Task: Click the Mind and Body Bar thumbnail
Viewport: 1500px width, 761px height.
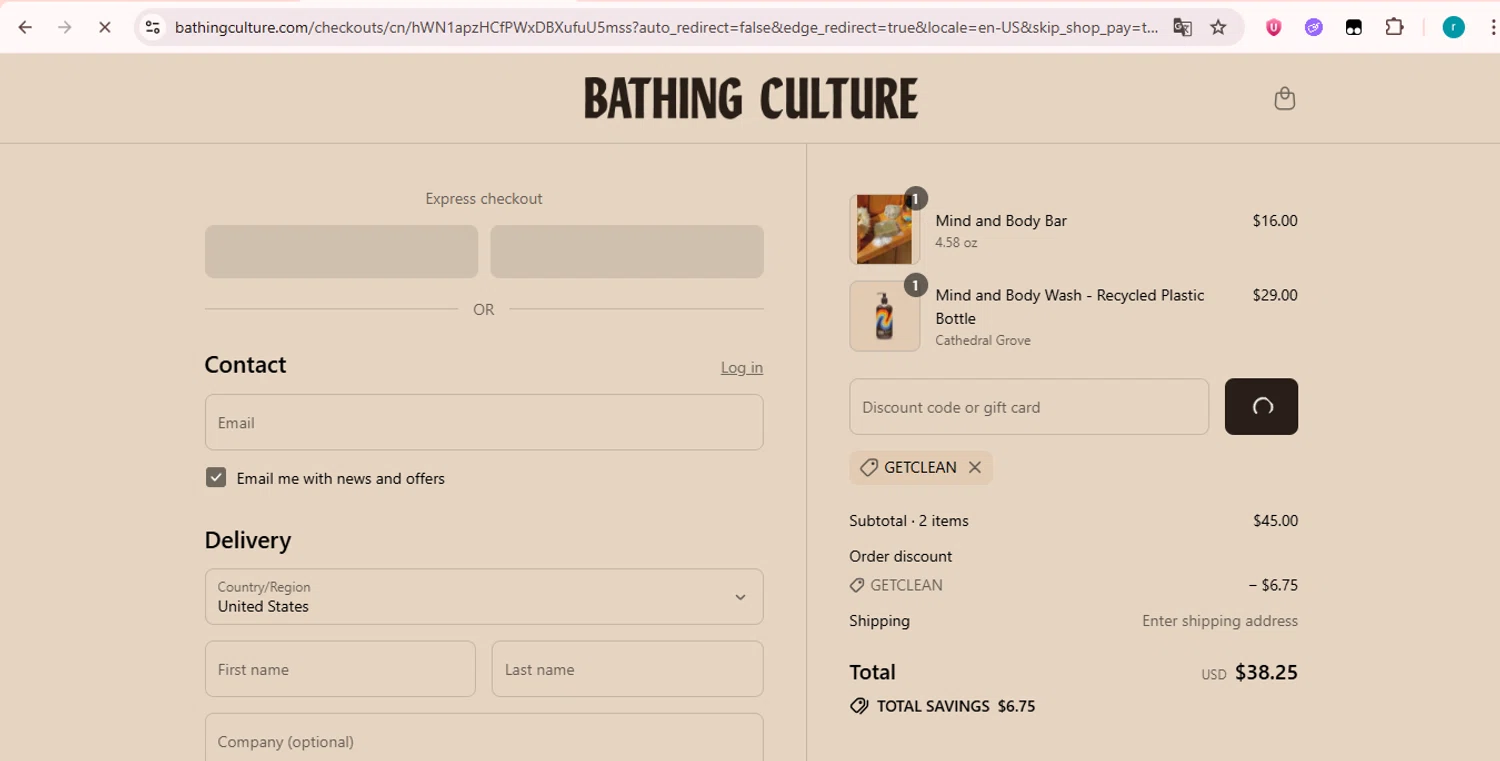Action: pyautogui.click(x=884, y=229)
